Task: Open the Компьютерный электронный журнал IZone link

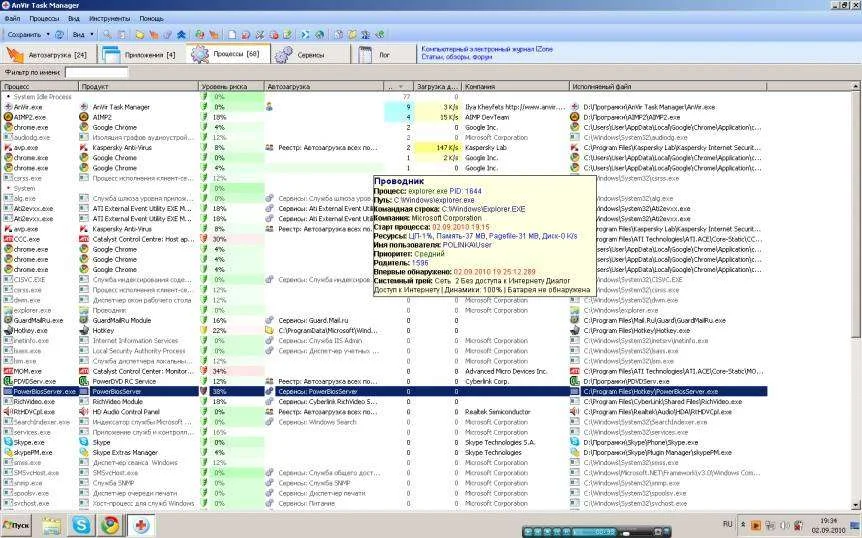Action: click(x=487, y=49)
